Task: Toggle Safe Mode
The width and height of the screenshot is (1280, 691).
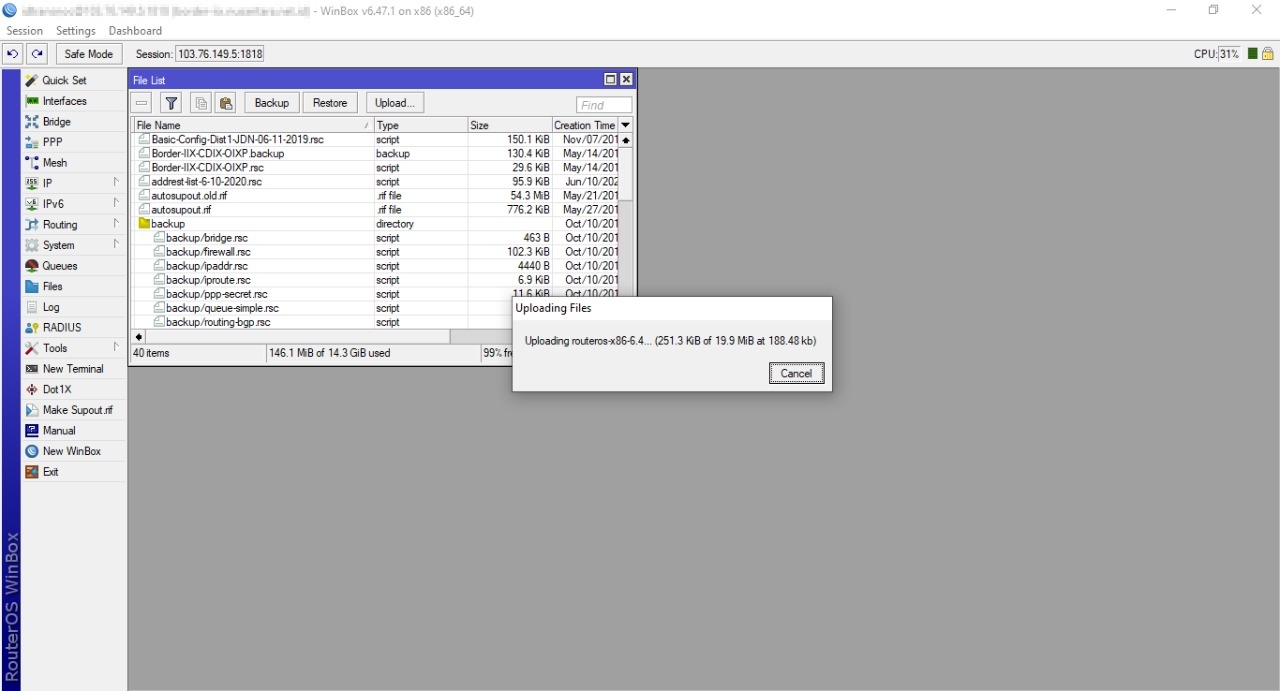Action: tap(89, 54)
